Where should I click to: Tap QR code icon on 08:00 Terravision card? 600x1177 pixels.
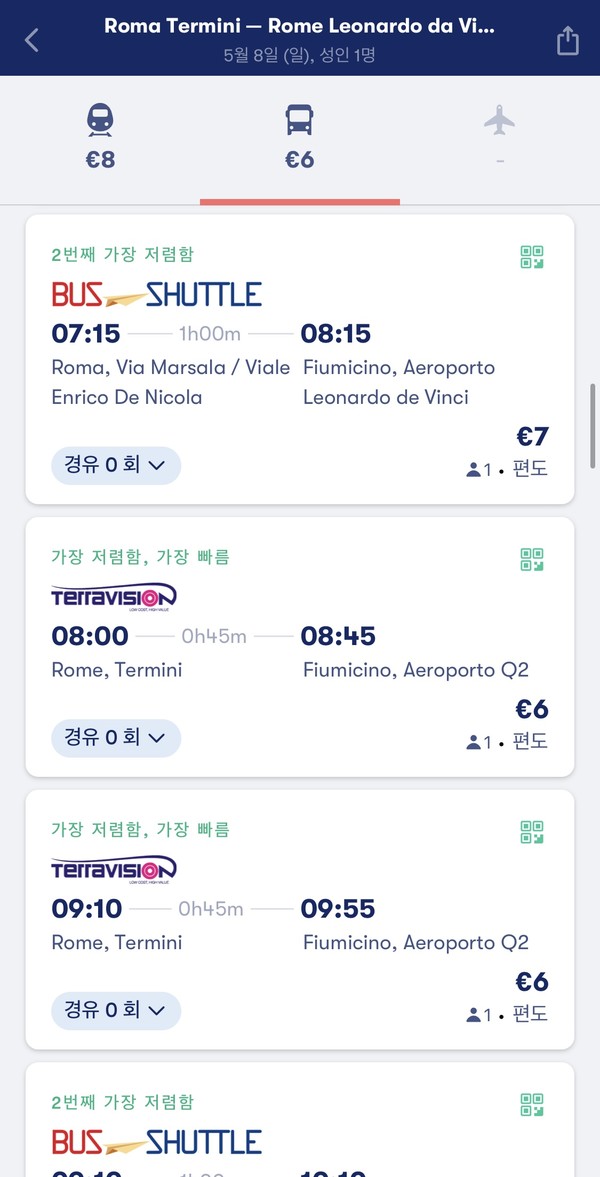point(532,559)
